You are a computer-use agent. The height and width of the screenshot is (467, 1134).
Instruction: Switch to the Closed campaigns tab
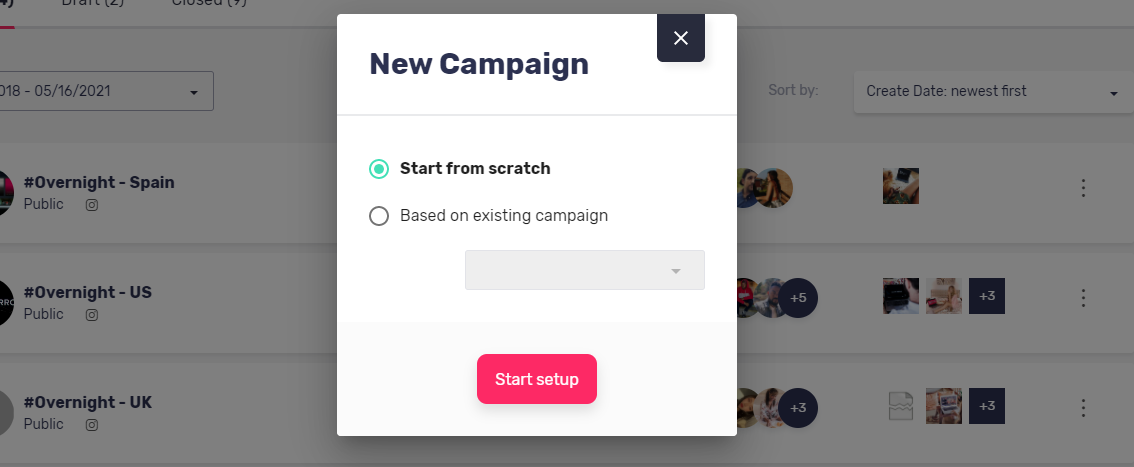pyautogui.click(x=209, y=2)
